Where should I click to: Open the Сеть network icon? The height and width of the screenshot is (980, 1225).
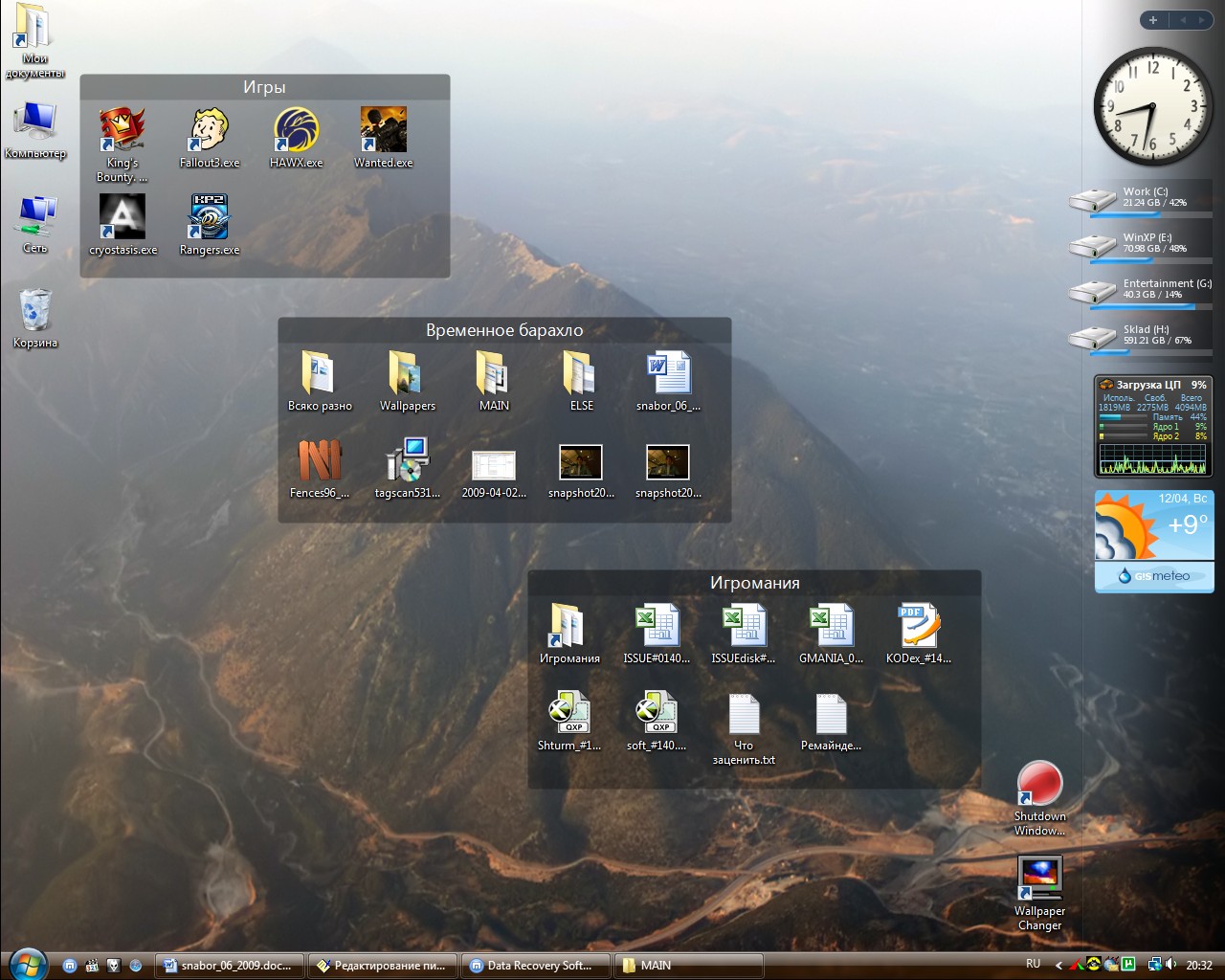[x=35, y=225]
